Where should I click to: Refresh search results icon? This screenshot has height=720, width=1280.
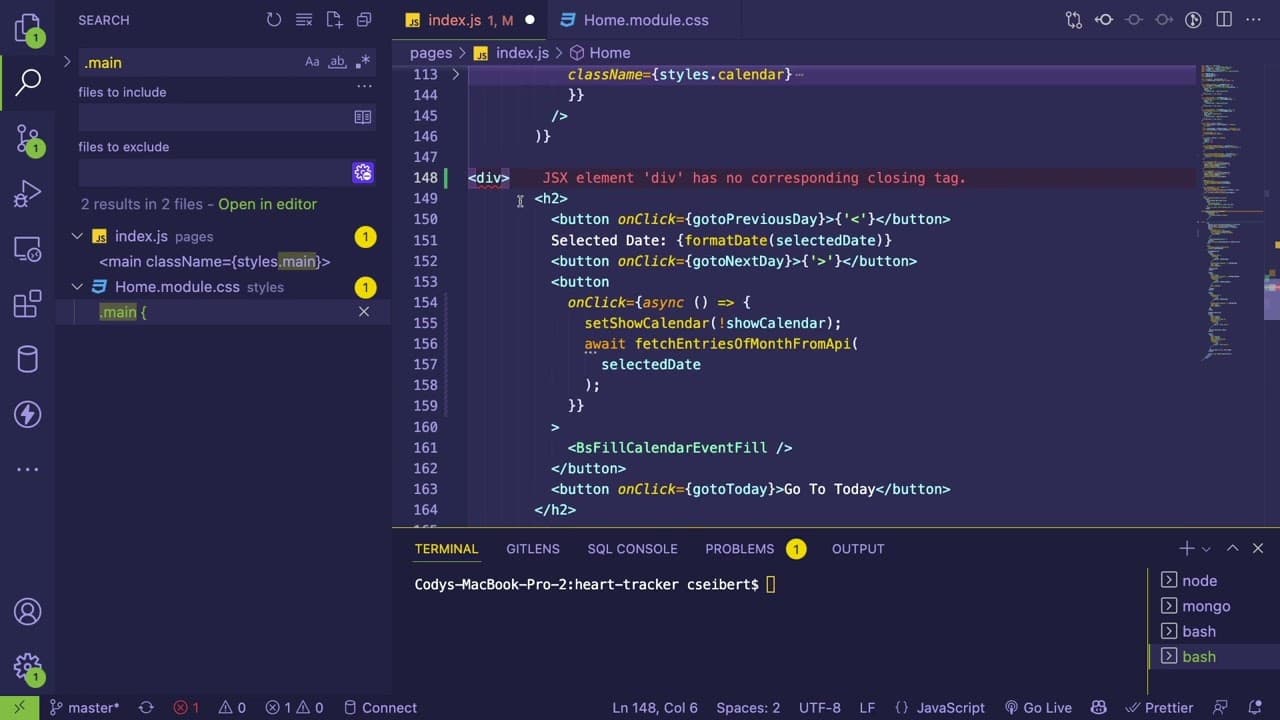tap(274, 20)
